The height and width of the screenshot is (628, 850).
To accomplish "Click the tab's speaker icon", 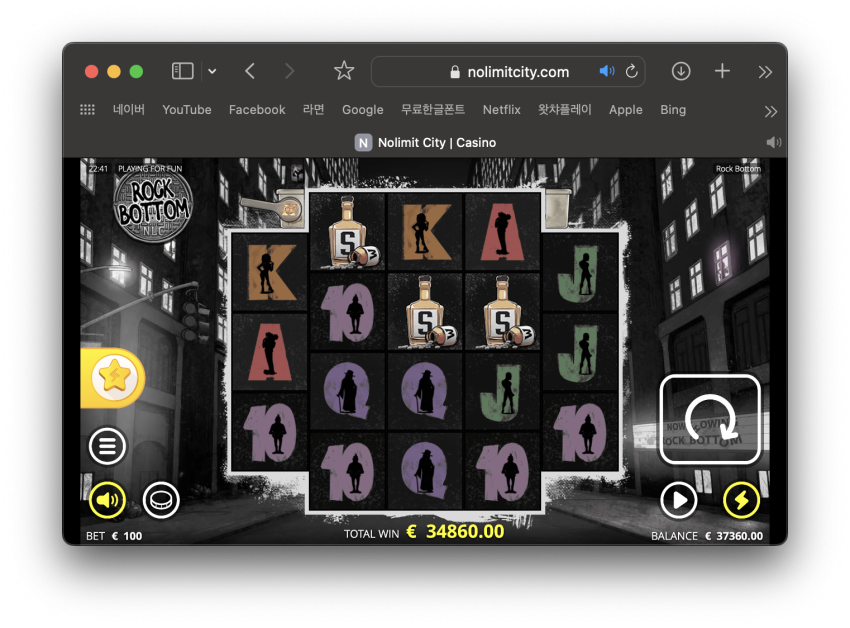I will pos(774,142).
